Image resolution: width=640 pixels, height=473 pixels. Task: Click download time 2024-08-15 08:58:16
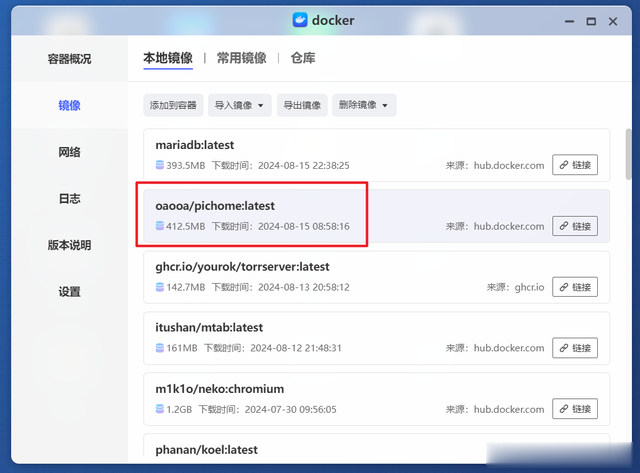(304, 226)
